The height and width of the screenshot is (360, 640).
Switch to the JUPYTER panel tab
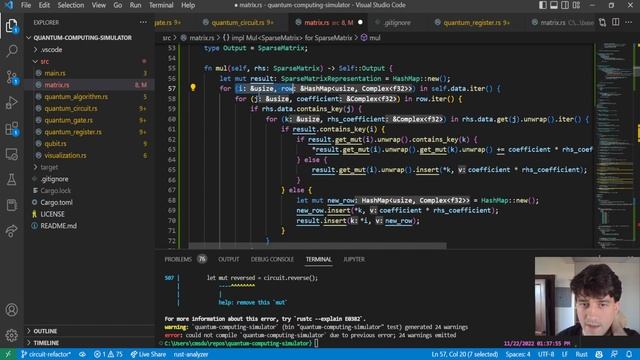pos(354,259)
